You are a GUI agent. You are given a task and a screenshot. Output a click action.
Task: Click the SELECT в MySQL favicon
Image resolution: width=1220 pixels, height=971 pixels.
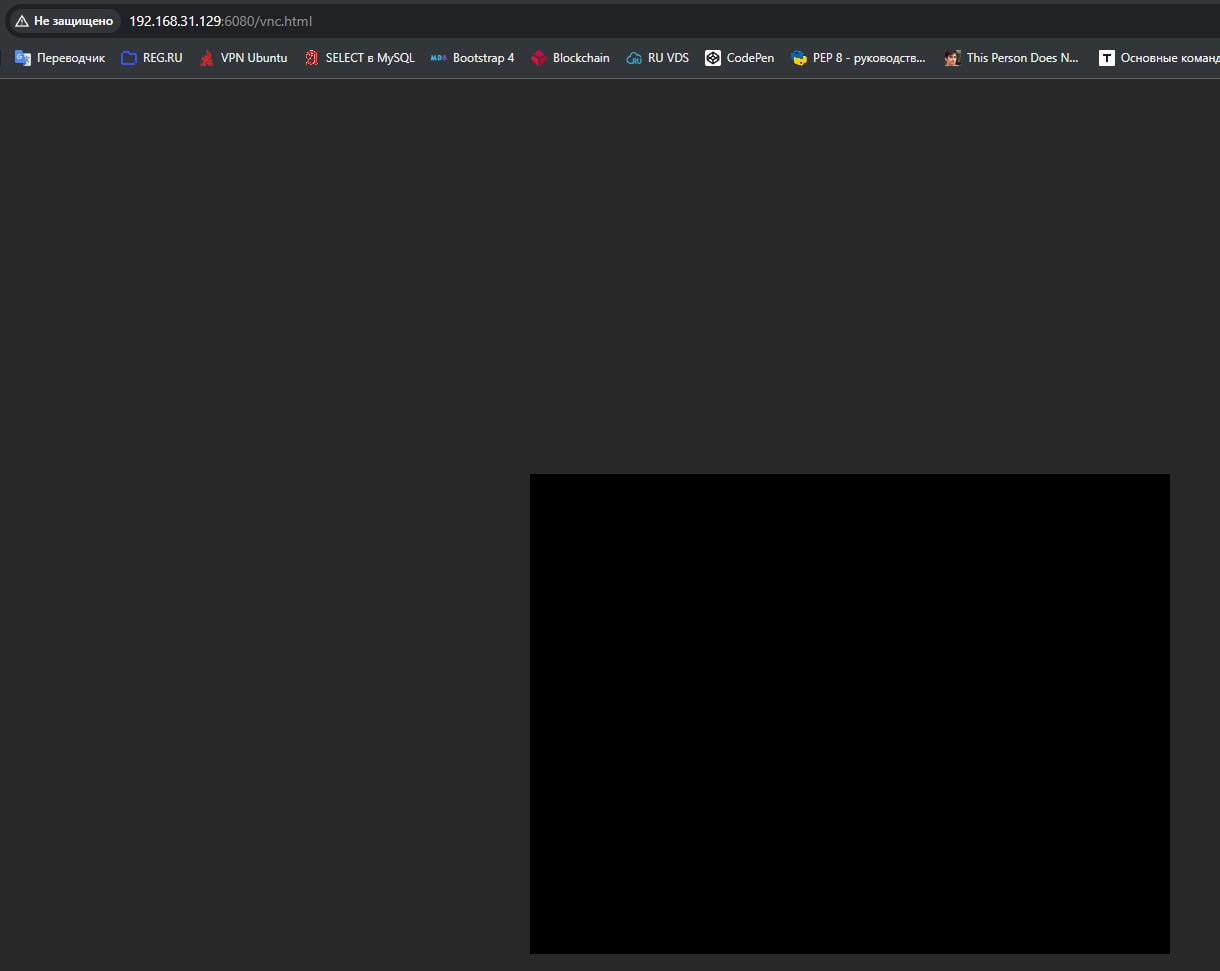[x=312, y=58]
